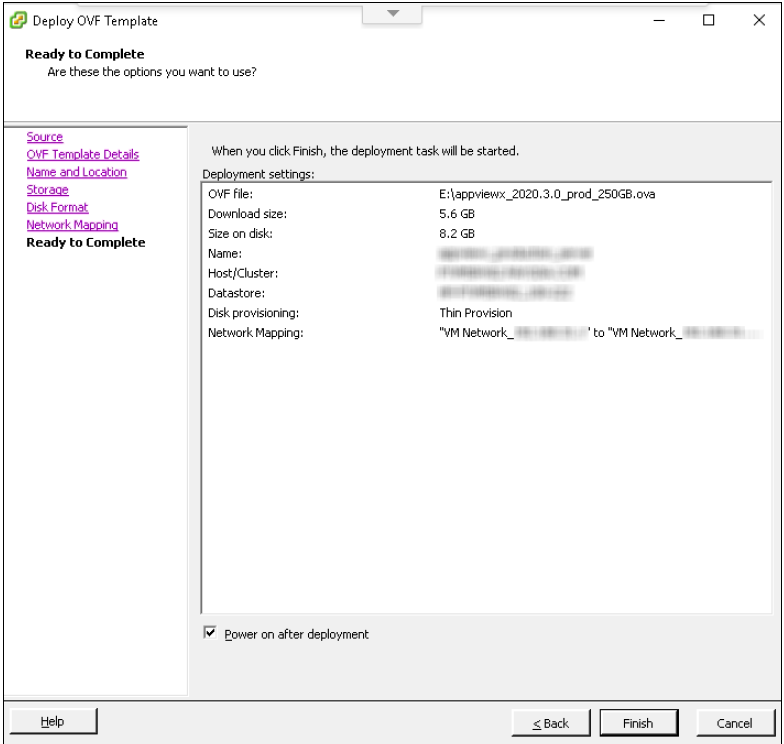Click the Ready to Complete header title
Screen dimensions: 784x744
(x=85, y=54)
